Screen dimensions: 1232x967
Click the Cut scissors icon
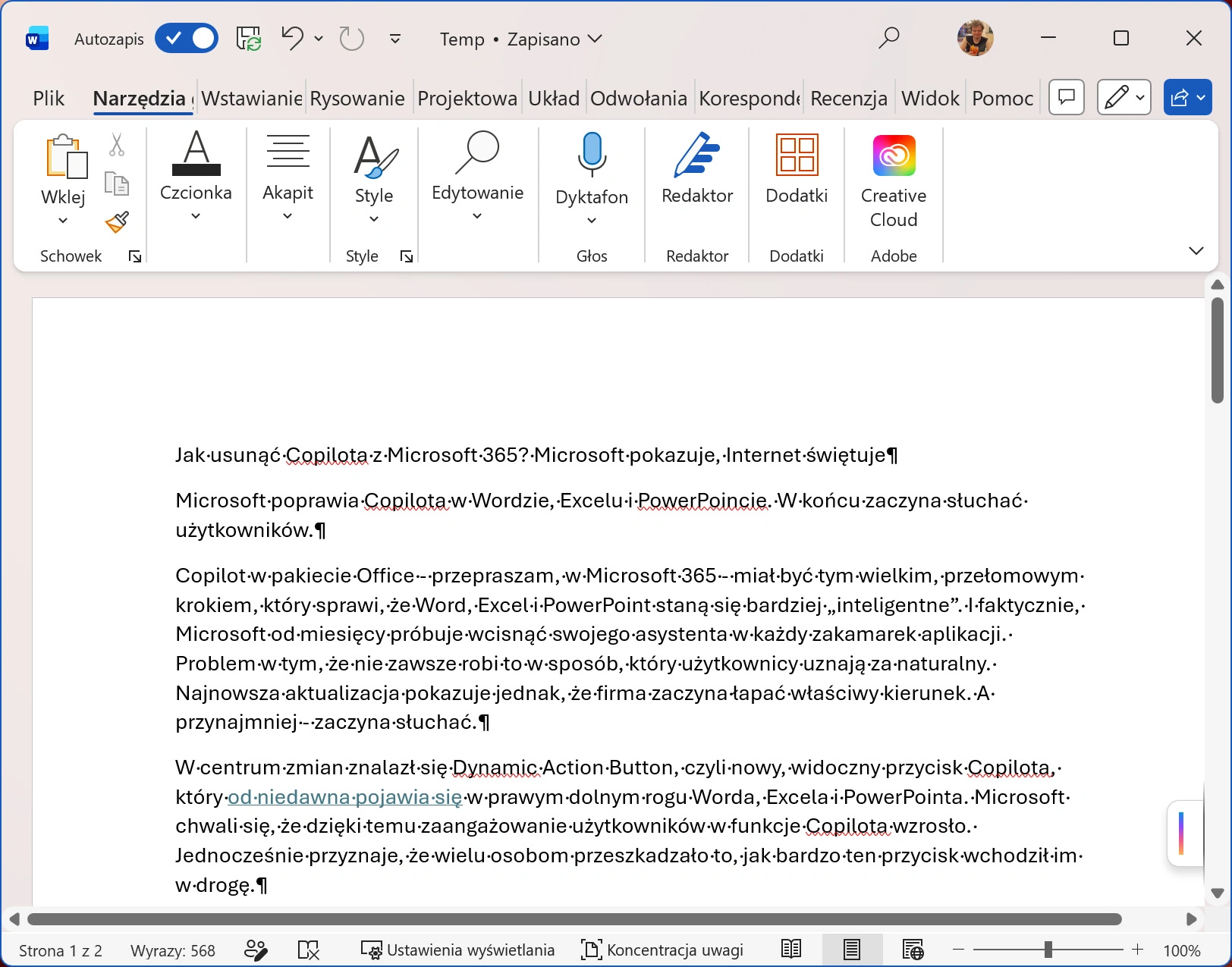[116, 144]
